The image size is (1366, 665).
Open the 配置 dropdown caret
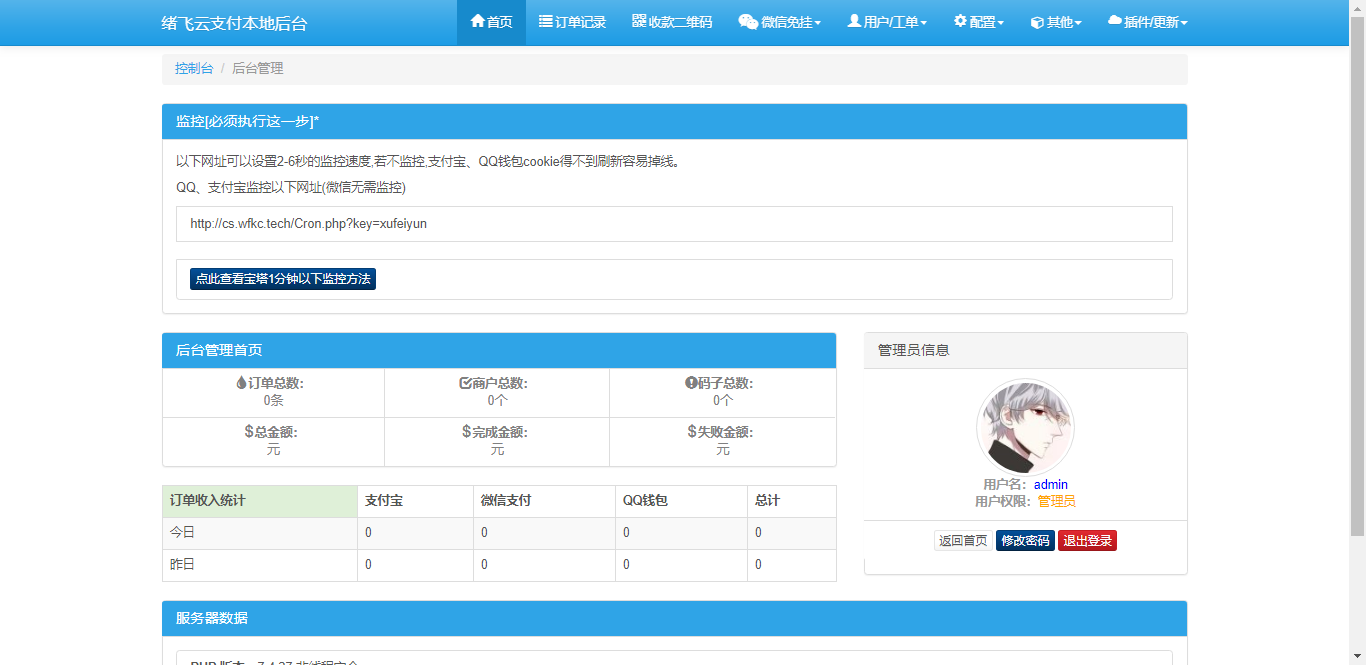(x=1001, y=23)
